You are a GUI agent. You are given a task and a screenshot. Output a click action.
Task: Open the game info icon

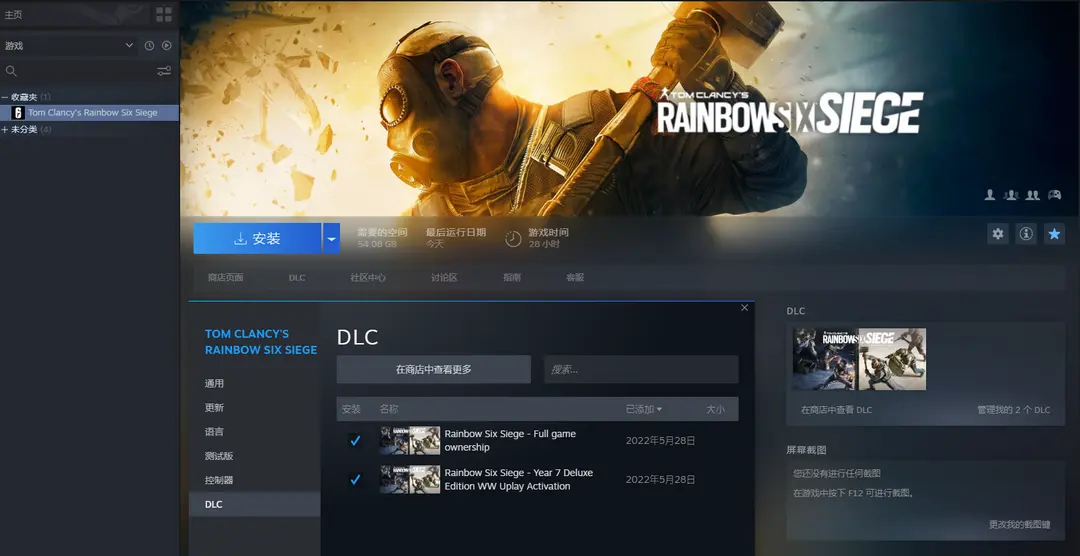point(1026,234)
